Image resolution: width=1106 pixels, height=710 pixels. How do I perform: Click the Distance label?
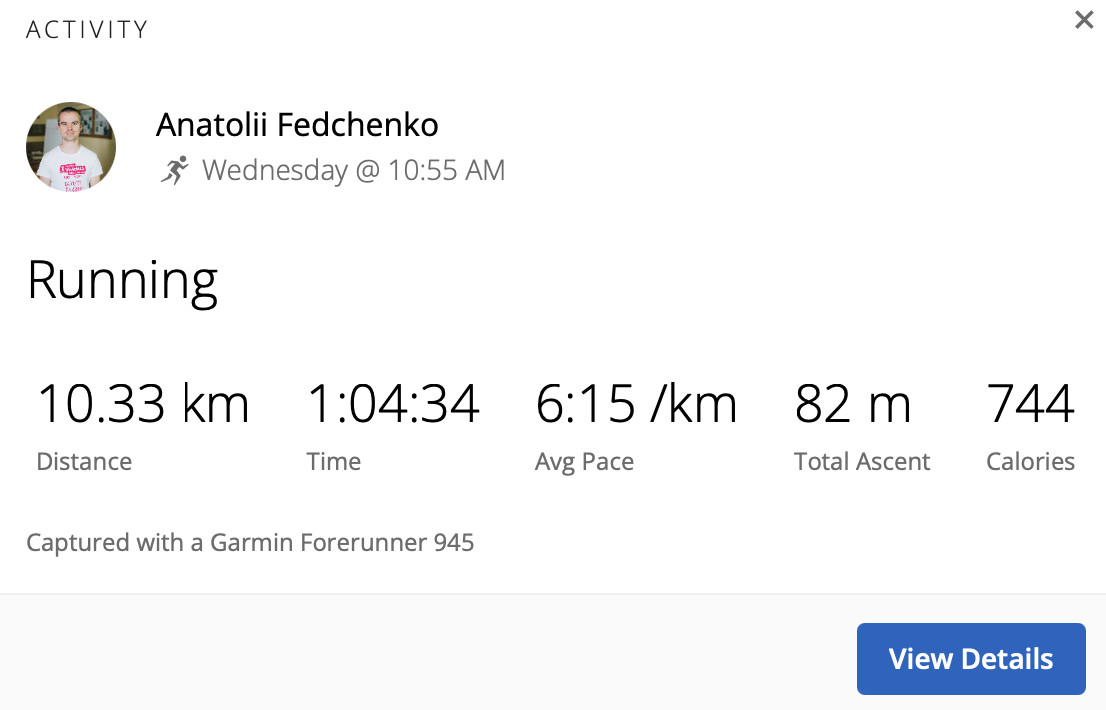pyautogui.click(x=84, y=461)
